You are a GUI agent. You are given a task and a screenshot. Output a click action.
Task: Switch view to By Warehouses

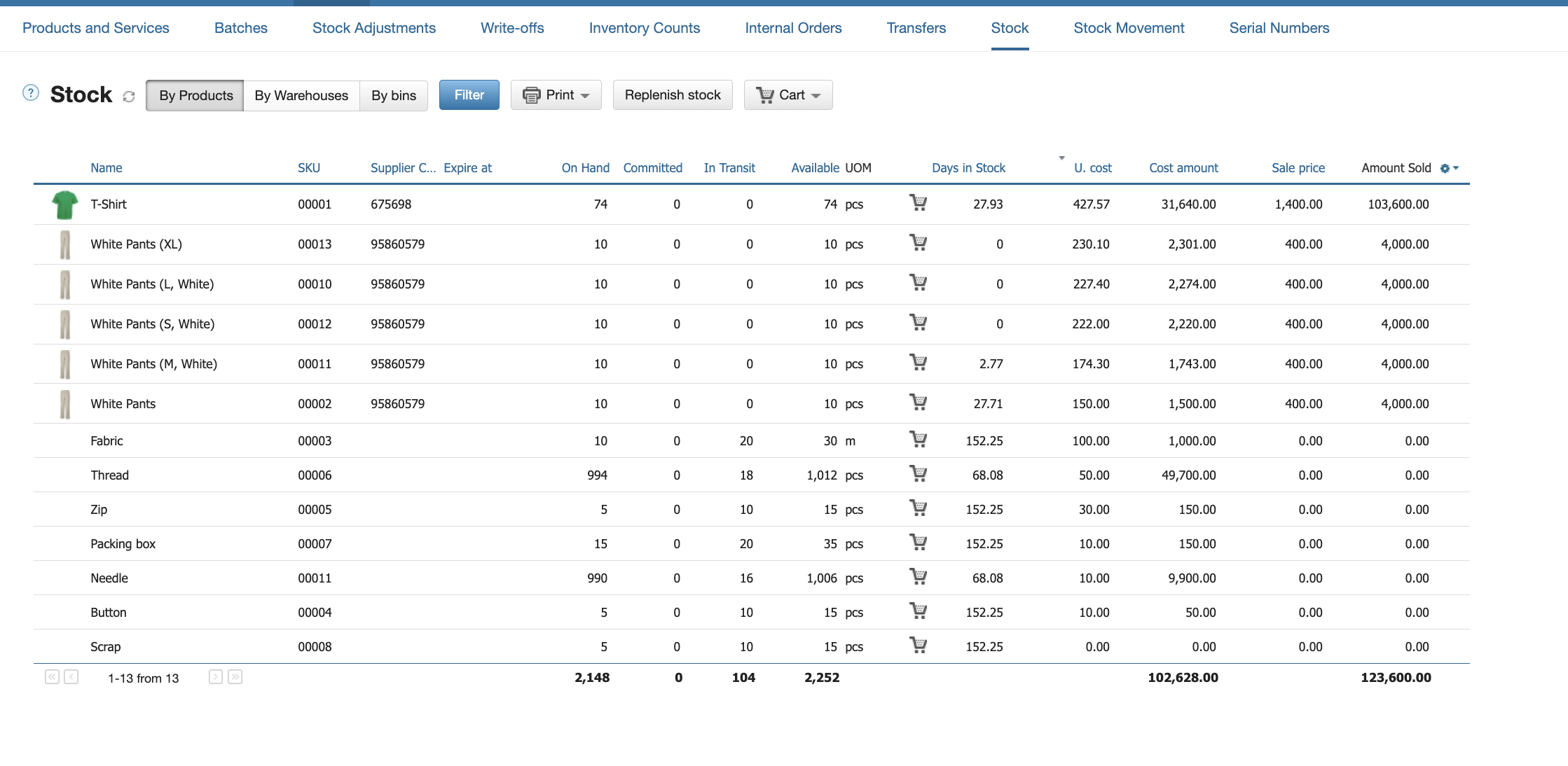pos(301,95)
